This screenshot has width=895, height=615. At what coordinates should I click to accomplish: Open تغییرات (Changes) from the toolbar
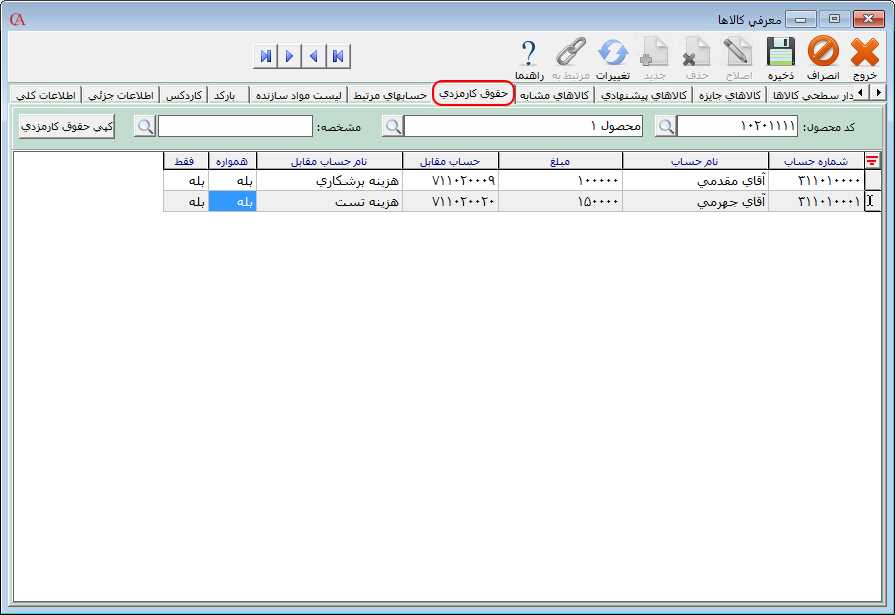pyautogui.click(x=612, y=52)
